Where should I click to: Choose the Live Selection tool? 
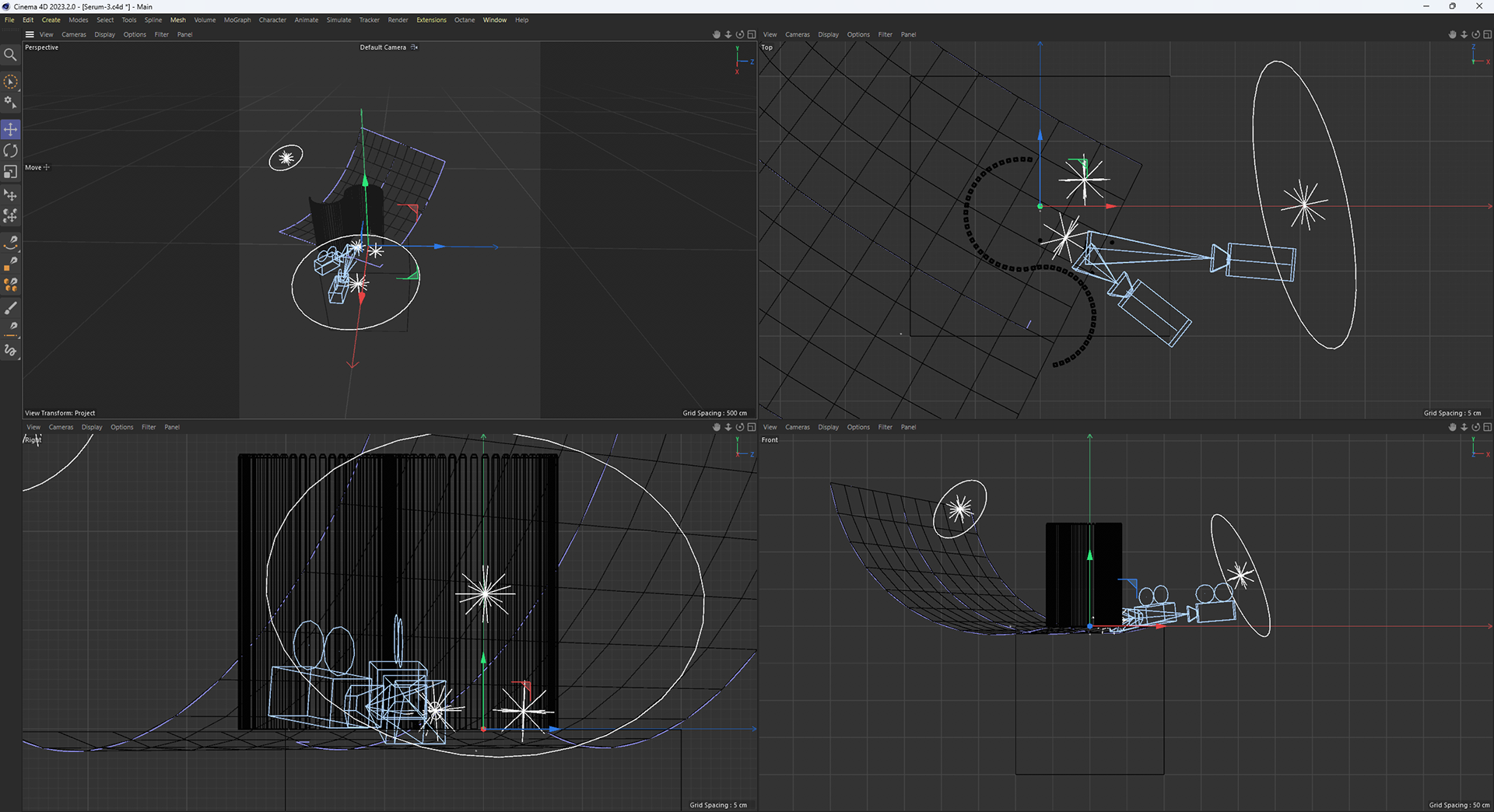tap(11, 82)
